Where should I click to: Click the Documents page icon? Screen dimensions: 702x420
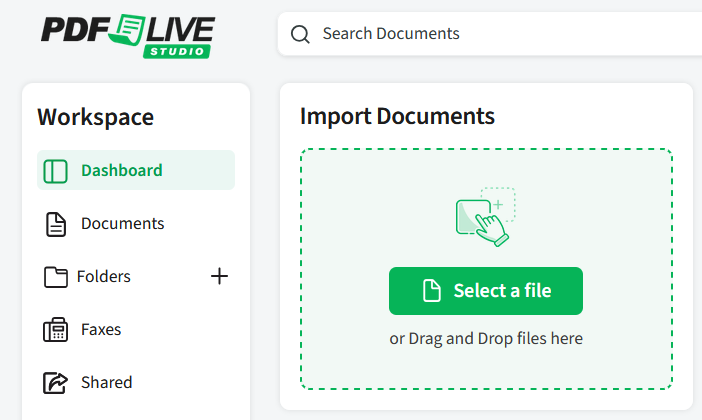[56, 224]
